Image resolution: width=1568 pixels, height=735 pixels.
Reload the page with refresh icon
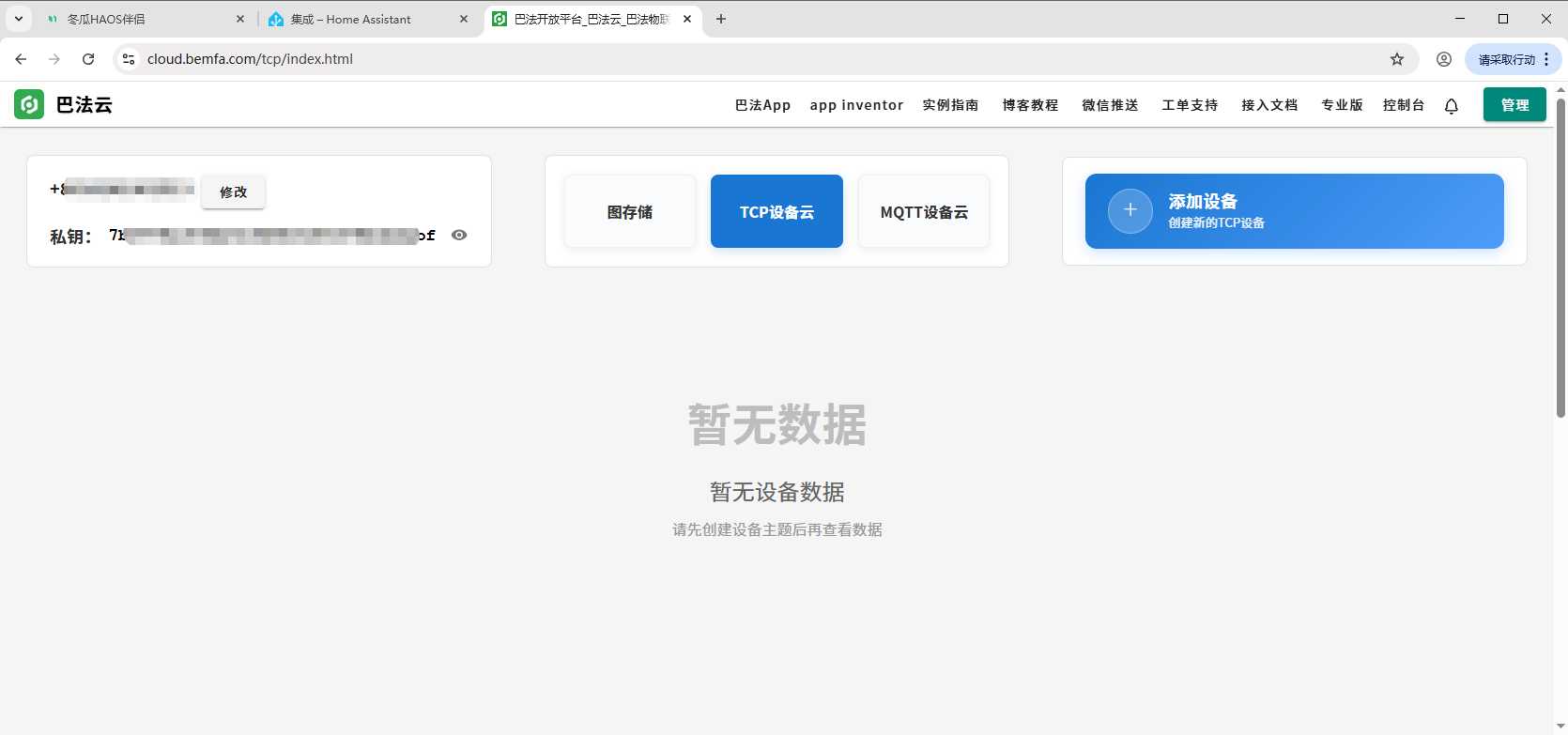click(88, 59)
